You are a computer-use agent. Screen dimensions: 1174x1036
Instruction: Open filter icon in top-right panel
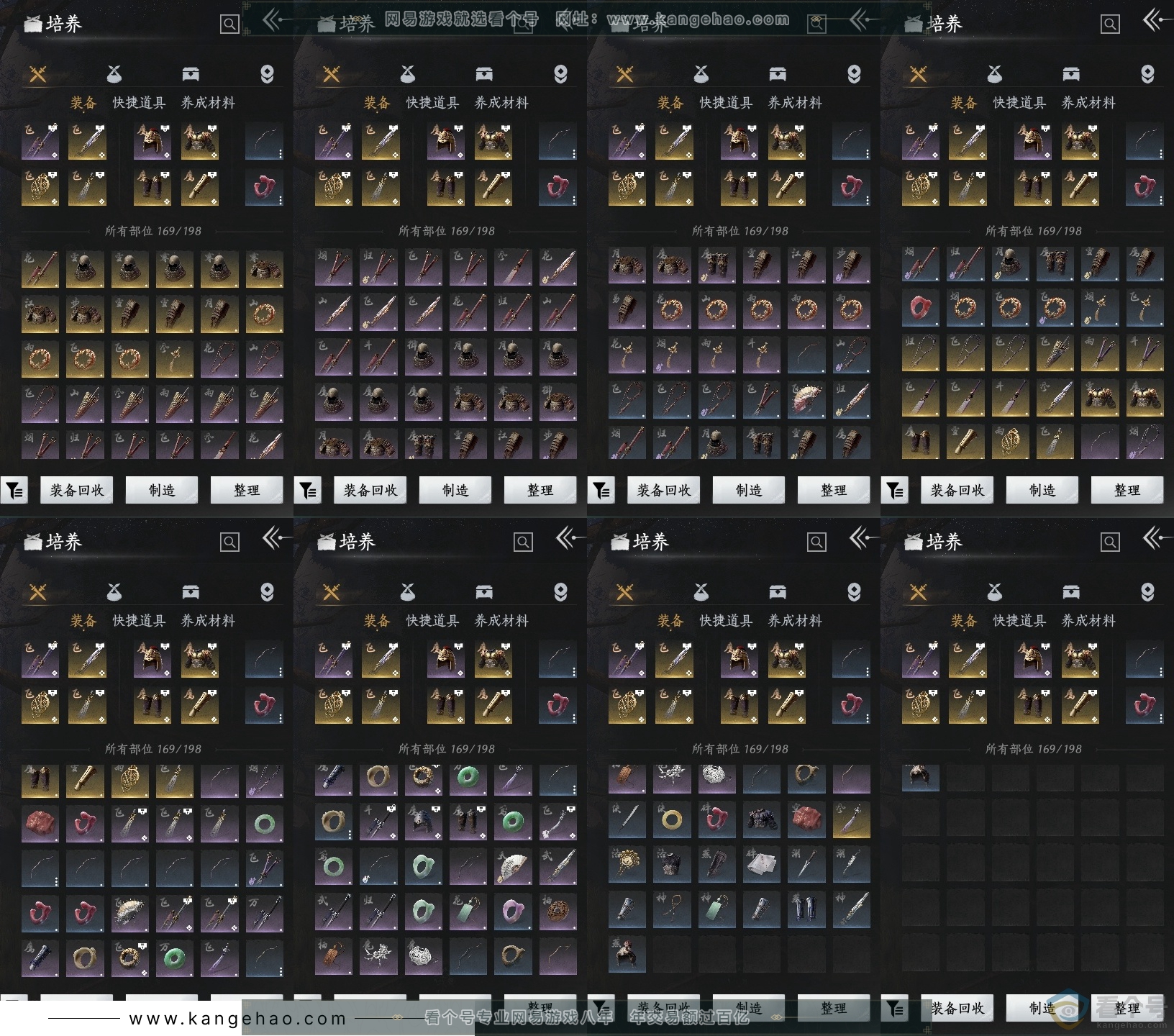click(x=894, y=491)
